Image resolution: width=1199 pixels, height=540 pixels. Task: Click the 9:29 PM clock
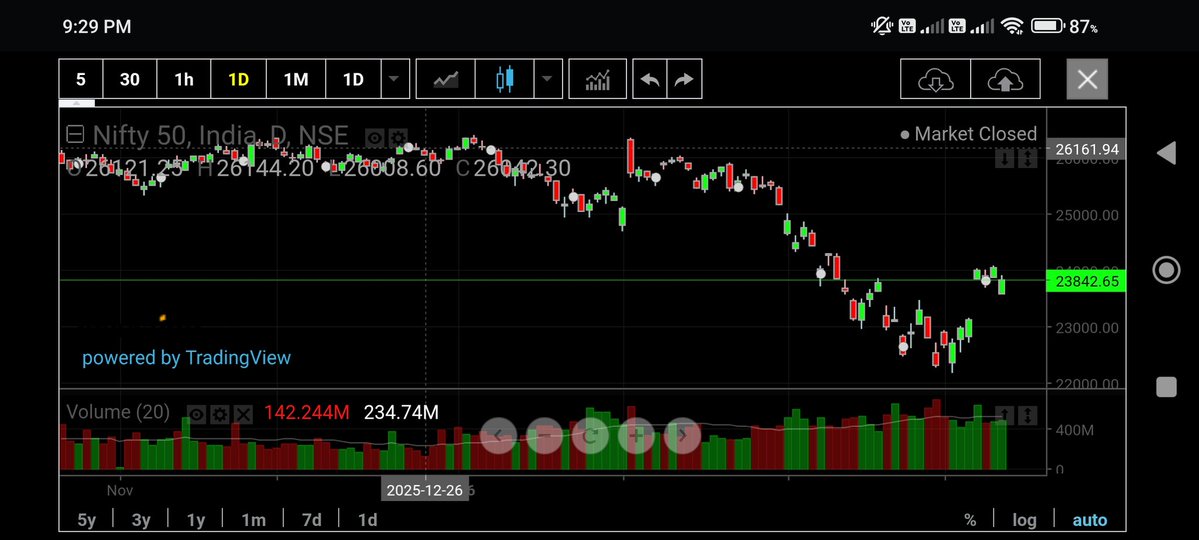tap(97, 27)
